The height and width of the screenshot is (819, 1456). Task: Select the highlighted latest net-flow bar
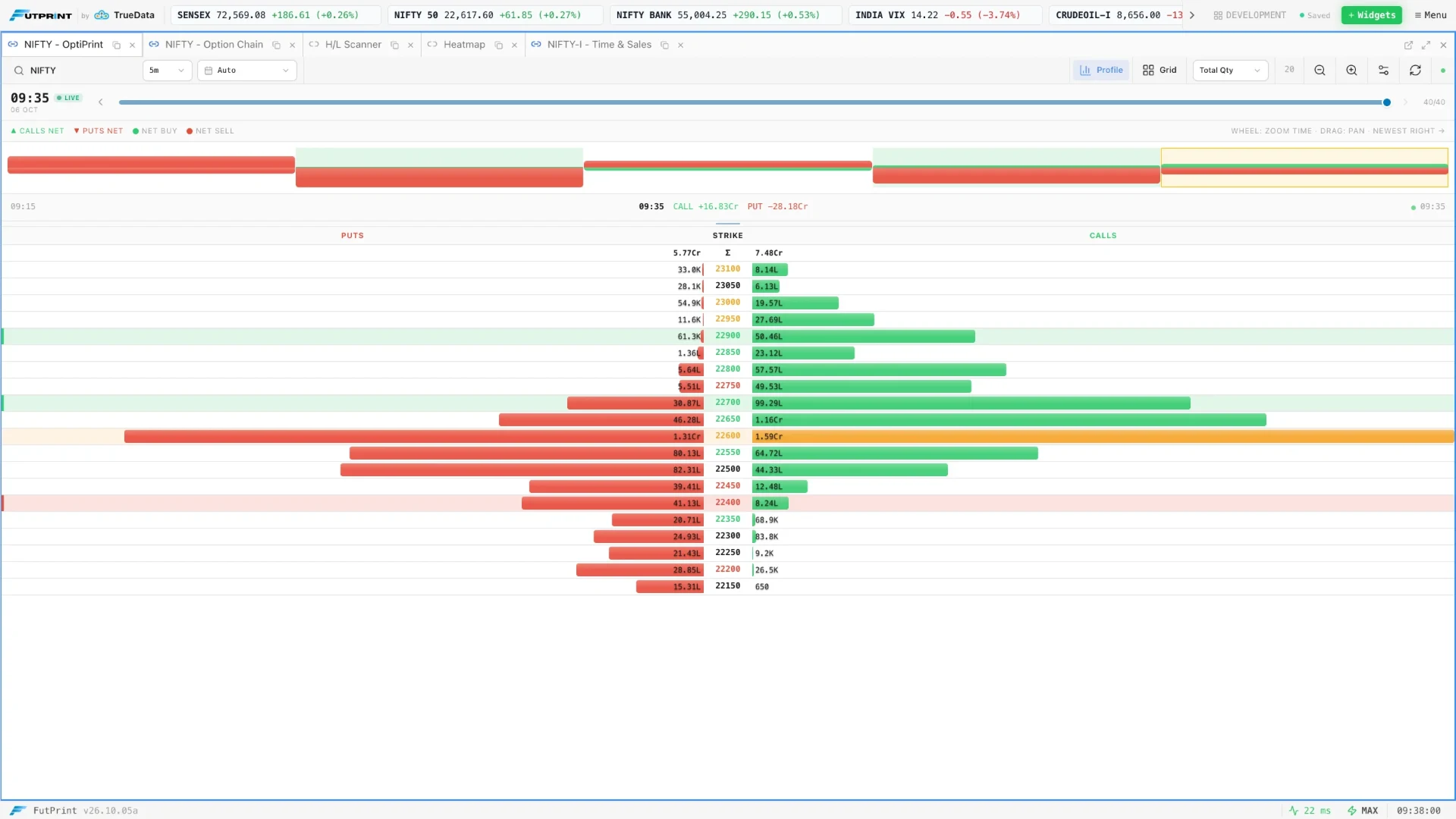1304,168
